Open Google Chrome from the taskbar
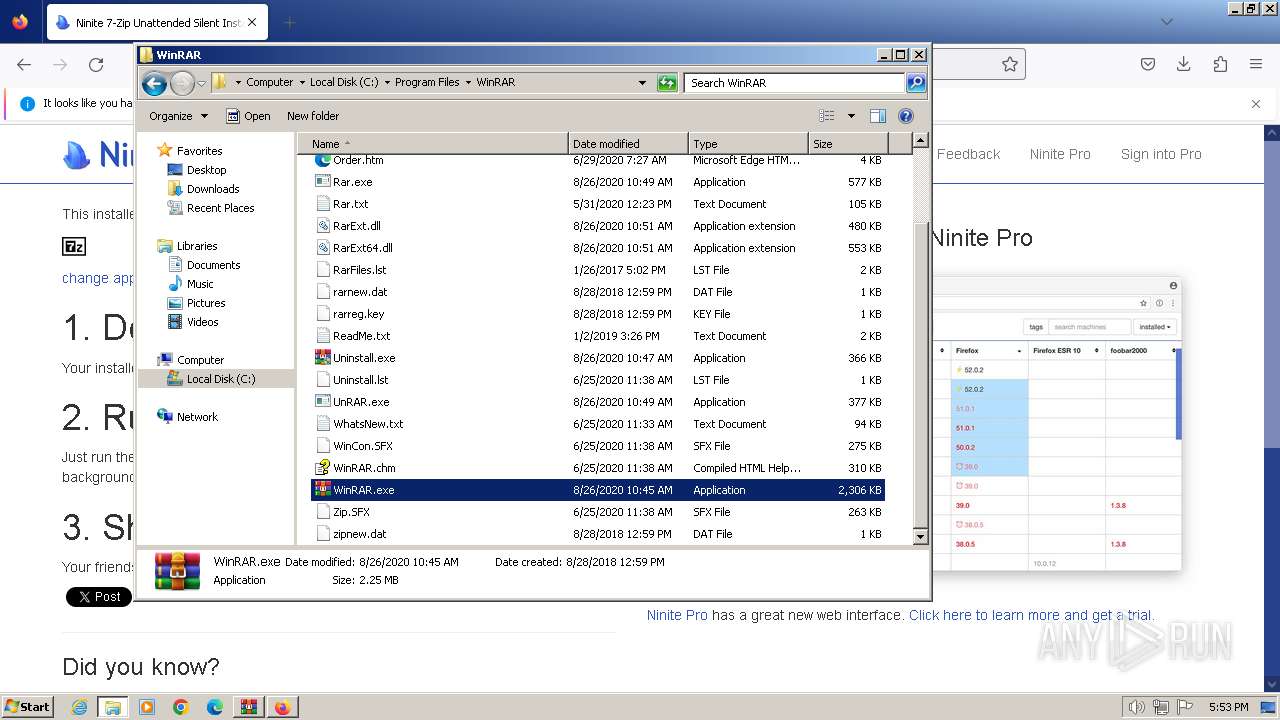Viewport: 1280px width, 720px height. click(x=181, y=707)
